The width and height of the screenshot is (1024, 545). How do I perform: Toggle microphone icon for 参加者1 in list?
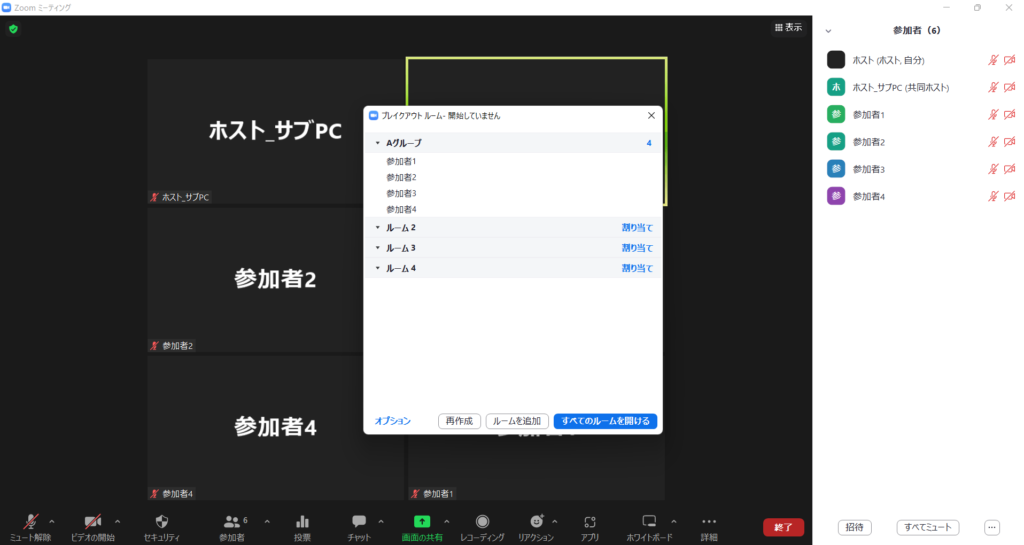click(x=993, y=115)
